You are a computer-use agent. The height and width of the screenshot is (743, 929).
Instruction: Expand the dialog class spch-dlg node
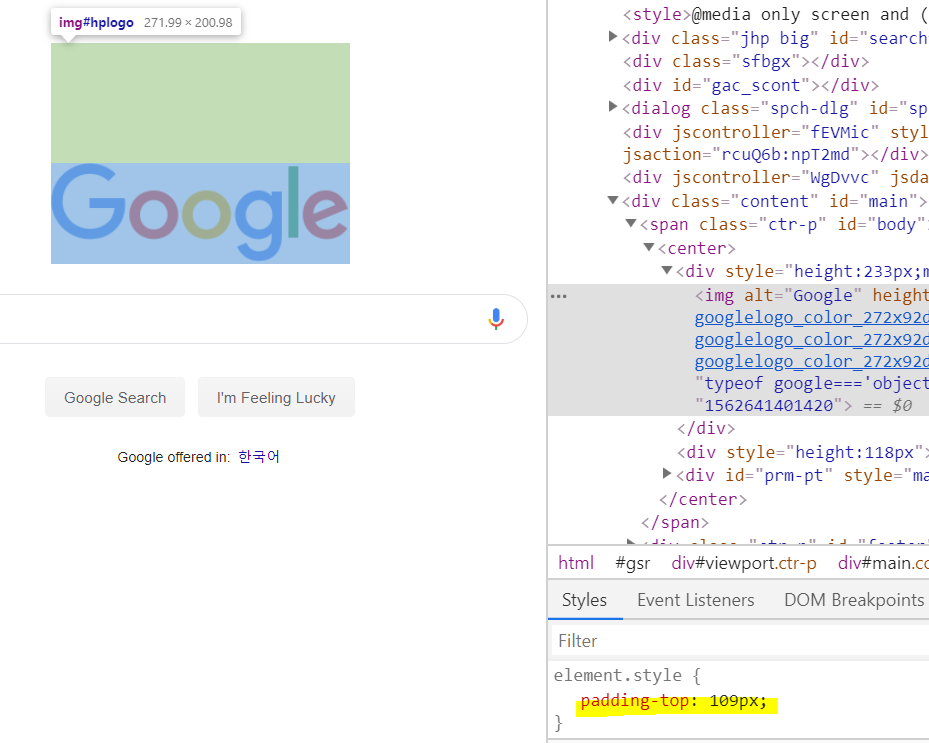click(613, 107)
